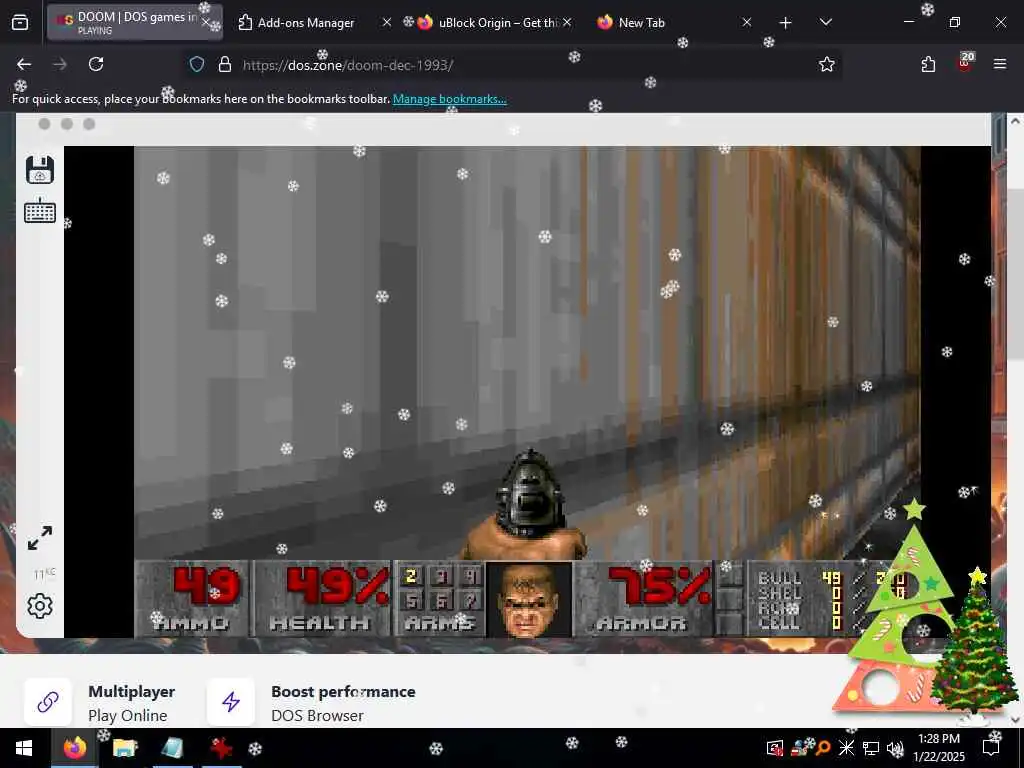The image size is (1024, 768).
Task: Reload the current page
Action: (96, 64)
